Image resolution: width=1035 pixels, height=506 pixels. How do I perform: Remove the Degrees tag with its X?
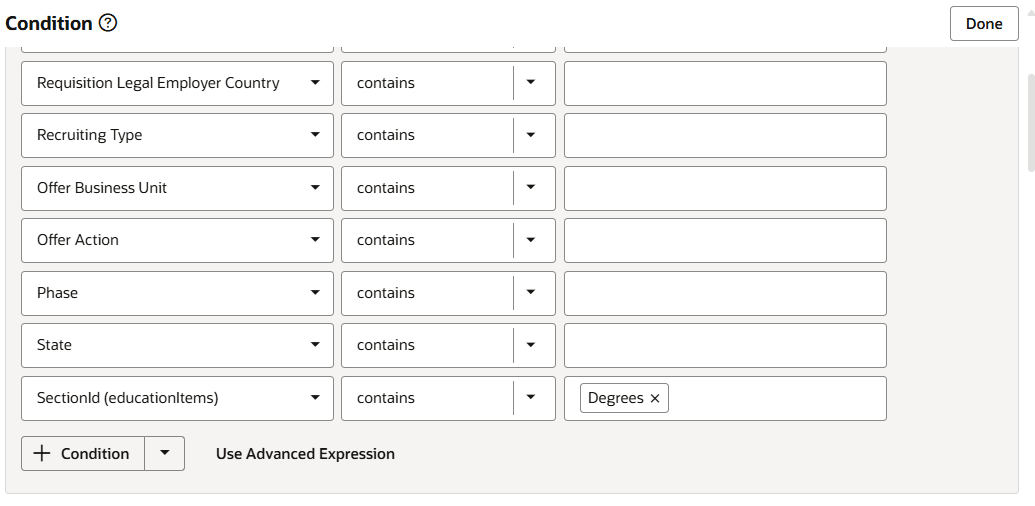pos(655,399)
